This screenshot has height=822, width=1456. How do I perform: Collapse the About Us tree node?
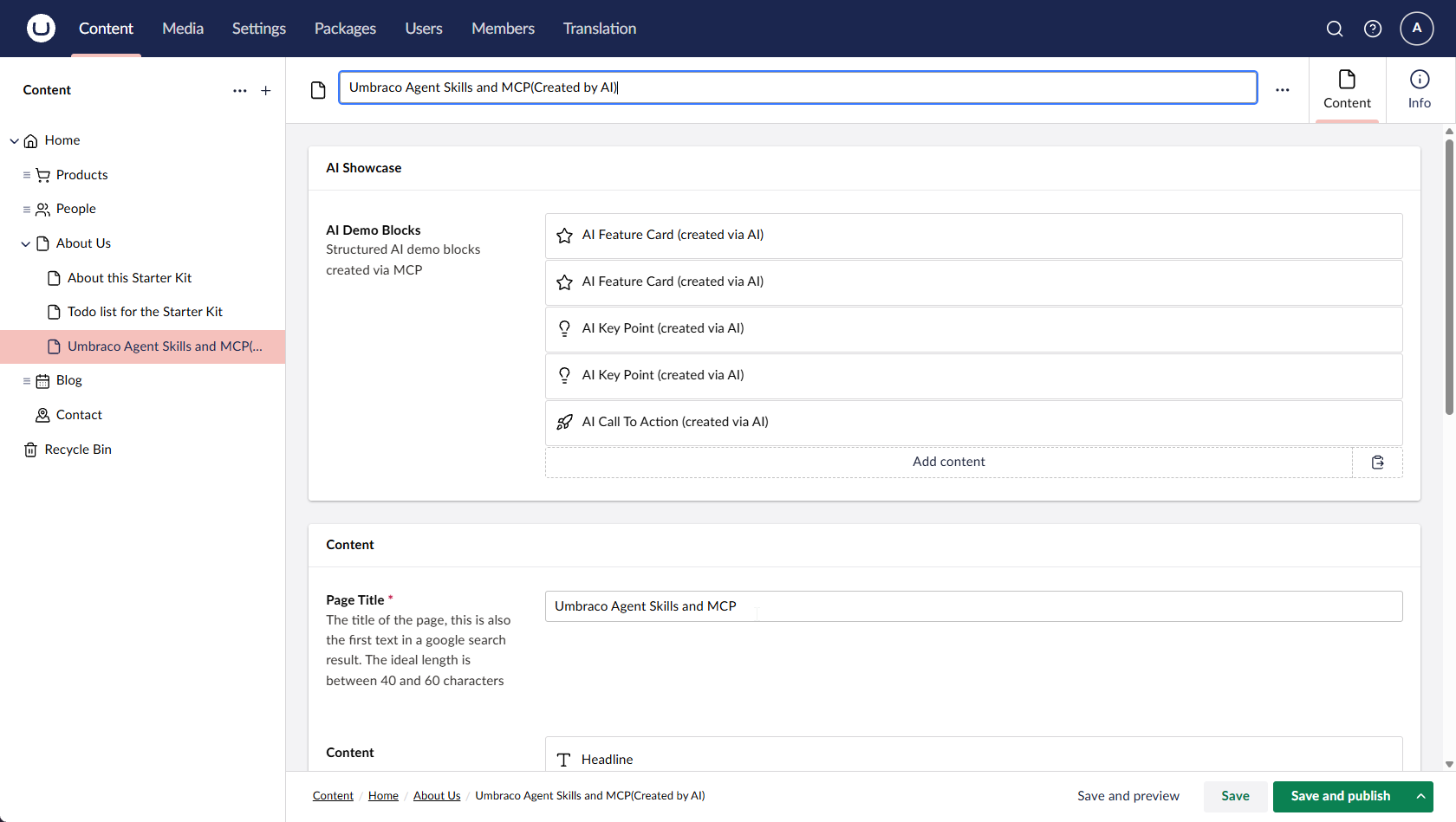pyautogui.click(x=25, y=243)
